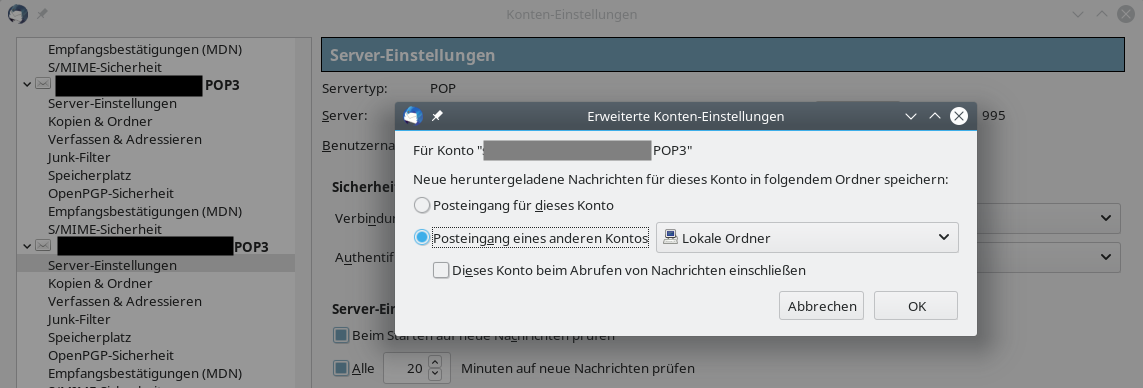Select 'Posteingang eines anderen Kontos' radio button
The image size is (1143, 388).
point(421,238)
